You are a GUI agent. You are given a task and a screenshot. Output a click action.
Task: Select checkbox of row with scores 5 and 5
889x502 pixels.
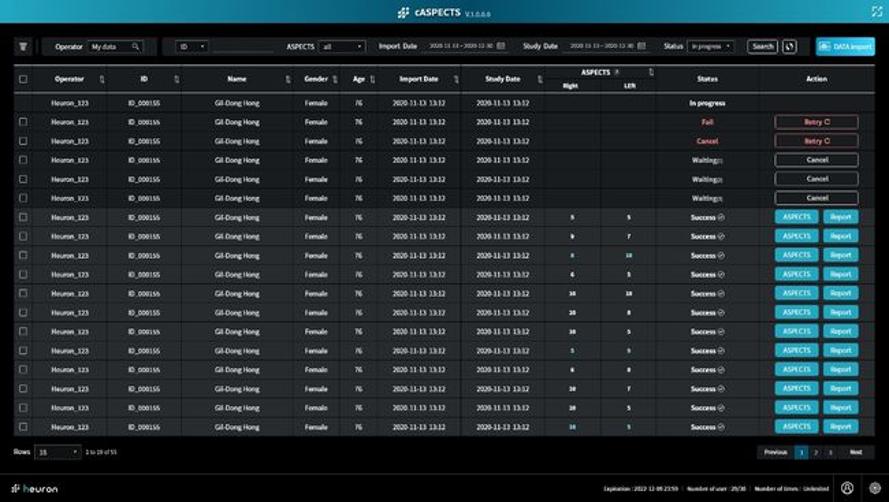pyautogui.click(x=23, y=217)
